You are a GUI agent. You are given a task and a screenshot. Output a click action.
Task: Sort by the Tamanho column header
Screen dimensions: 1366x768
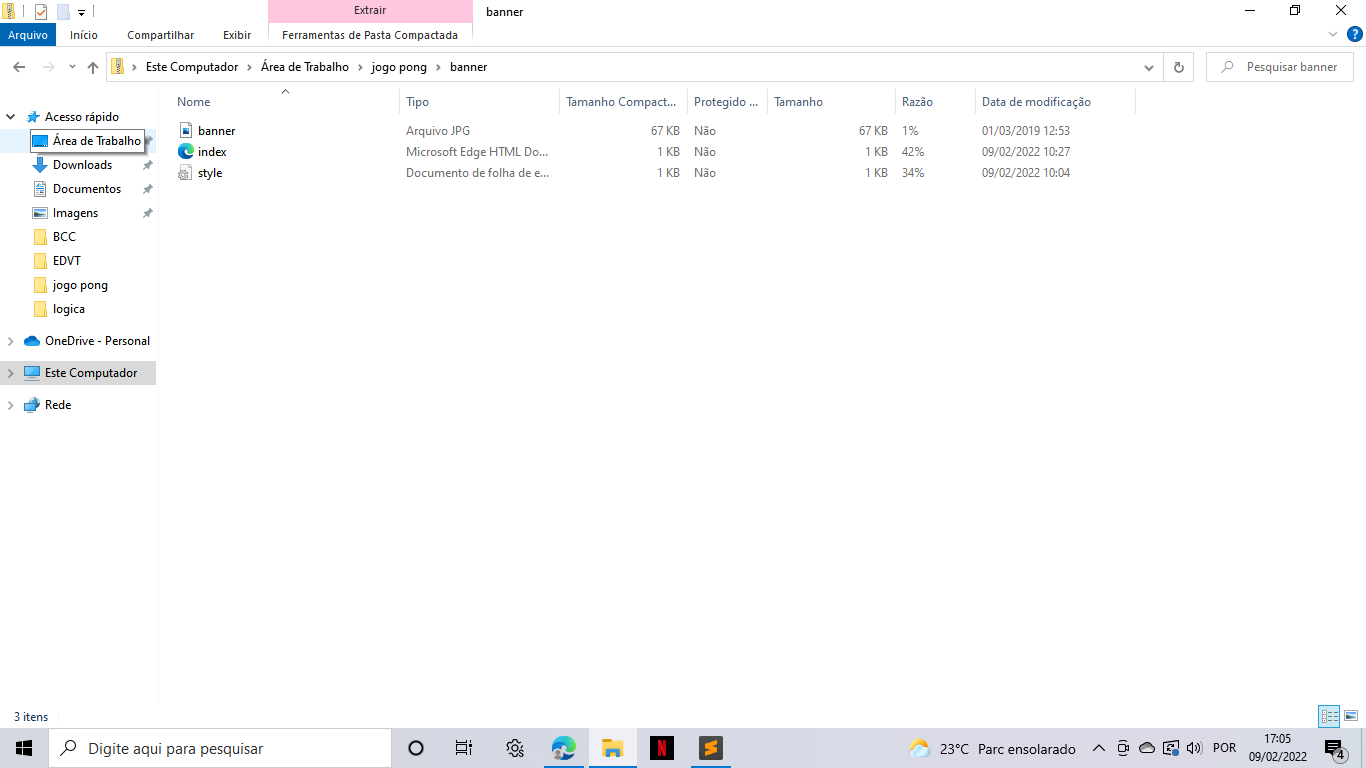[x=831, y=102]
